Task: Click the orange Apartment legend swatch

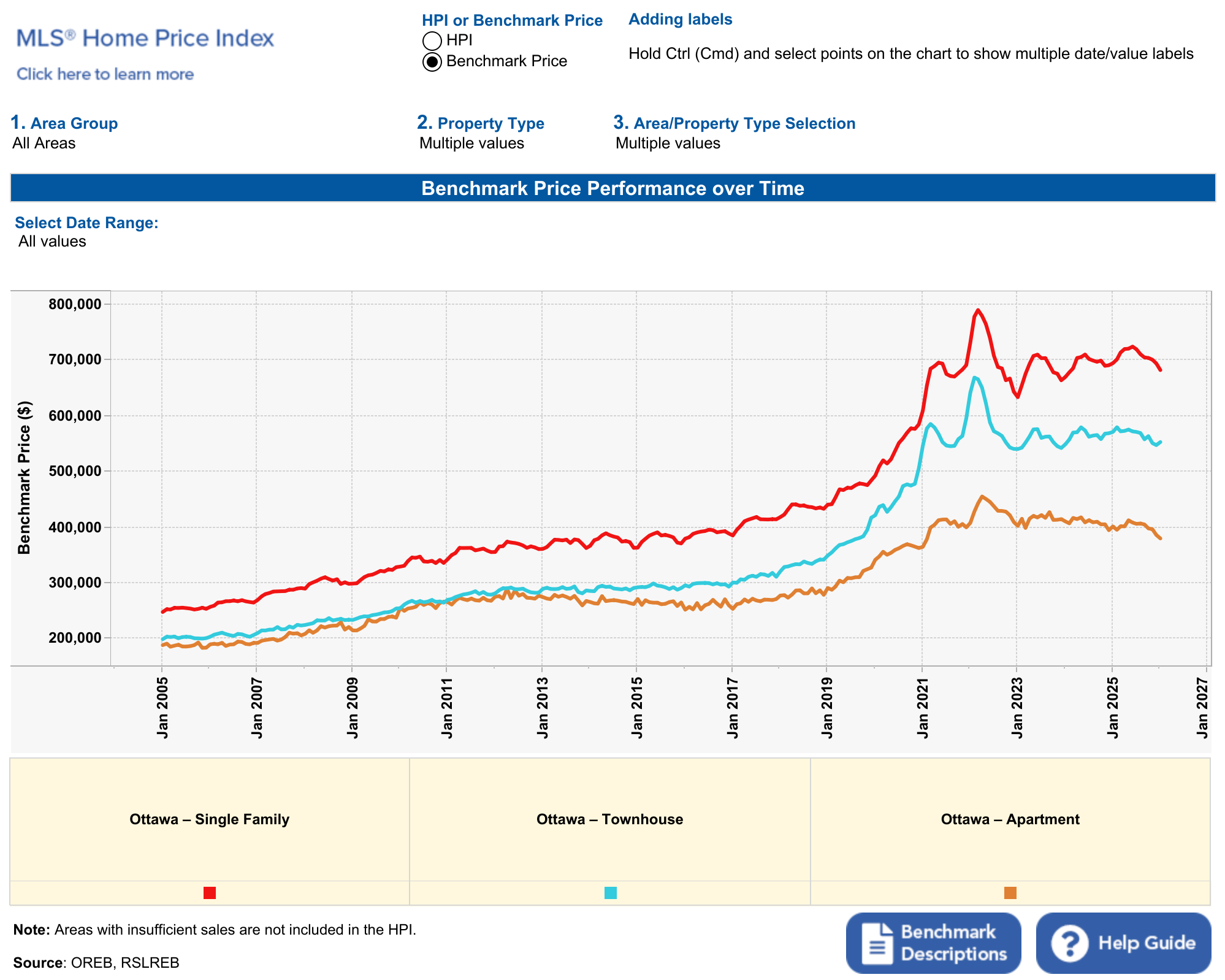Action: click(x=1010, y=892)
